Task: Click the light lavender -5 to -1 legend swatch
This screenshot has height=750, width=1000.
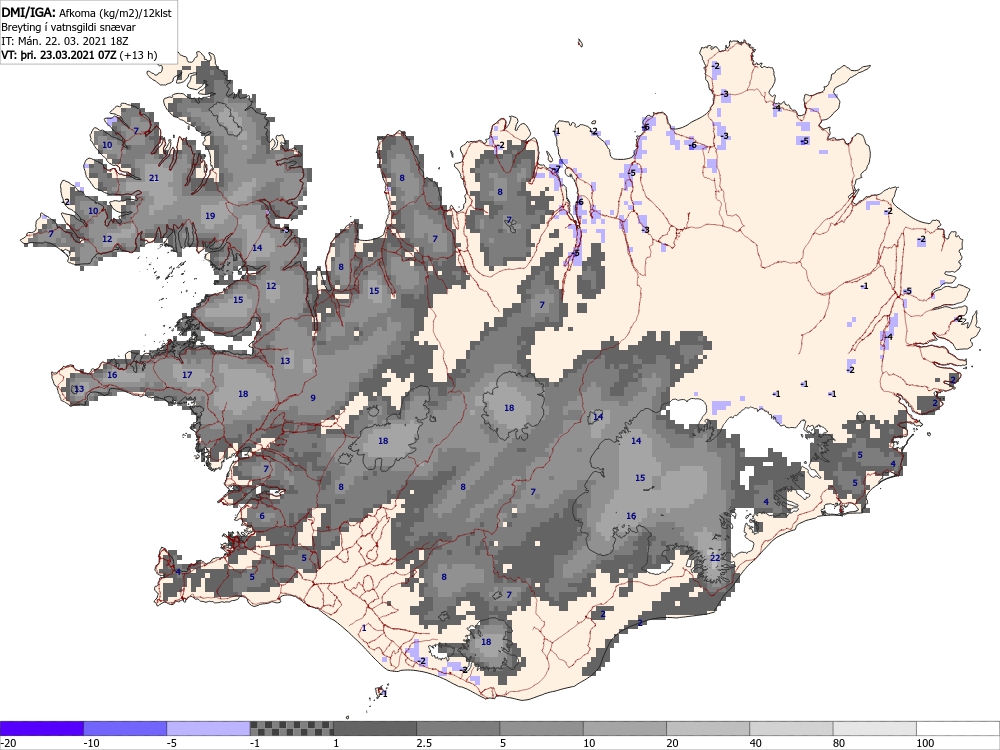Action: 208,728
